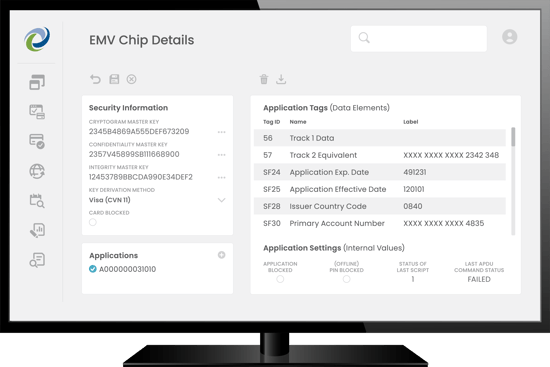550x367 pixels.
Task: Click the app logo in sidebar
Action: pyautogui.click(x=37, y=39)
